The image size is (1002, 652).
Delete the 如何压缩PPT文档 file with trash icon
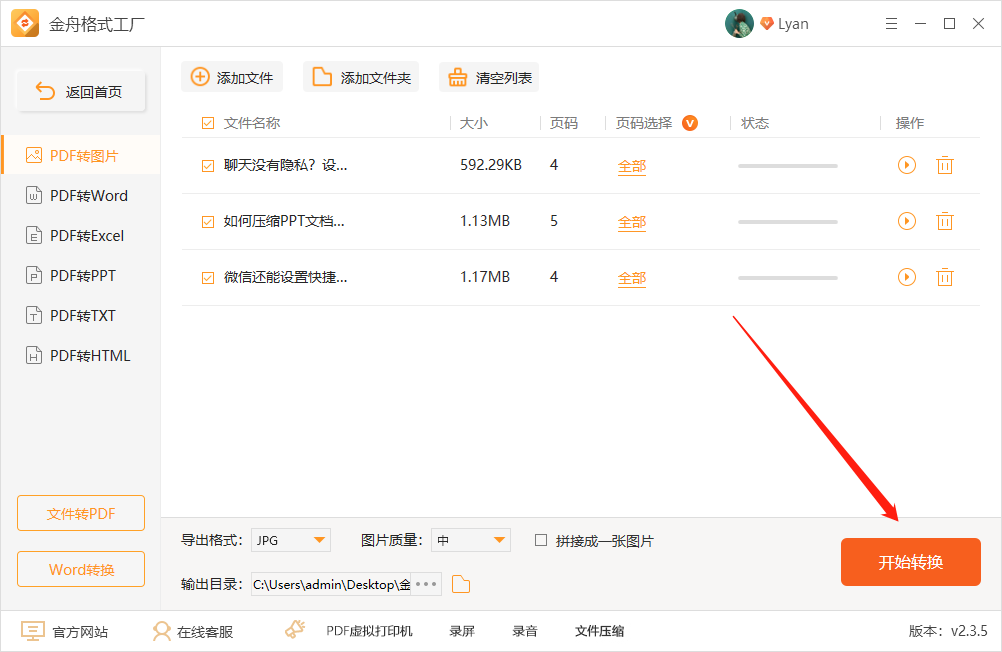944,221
